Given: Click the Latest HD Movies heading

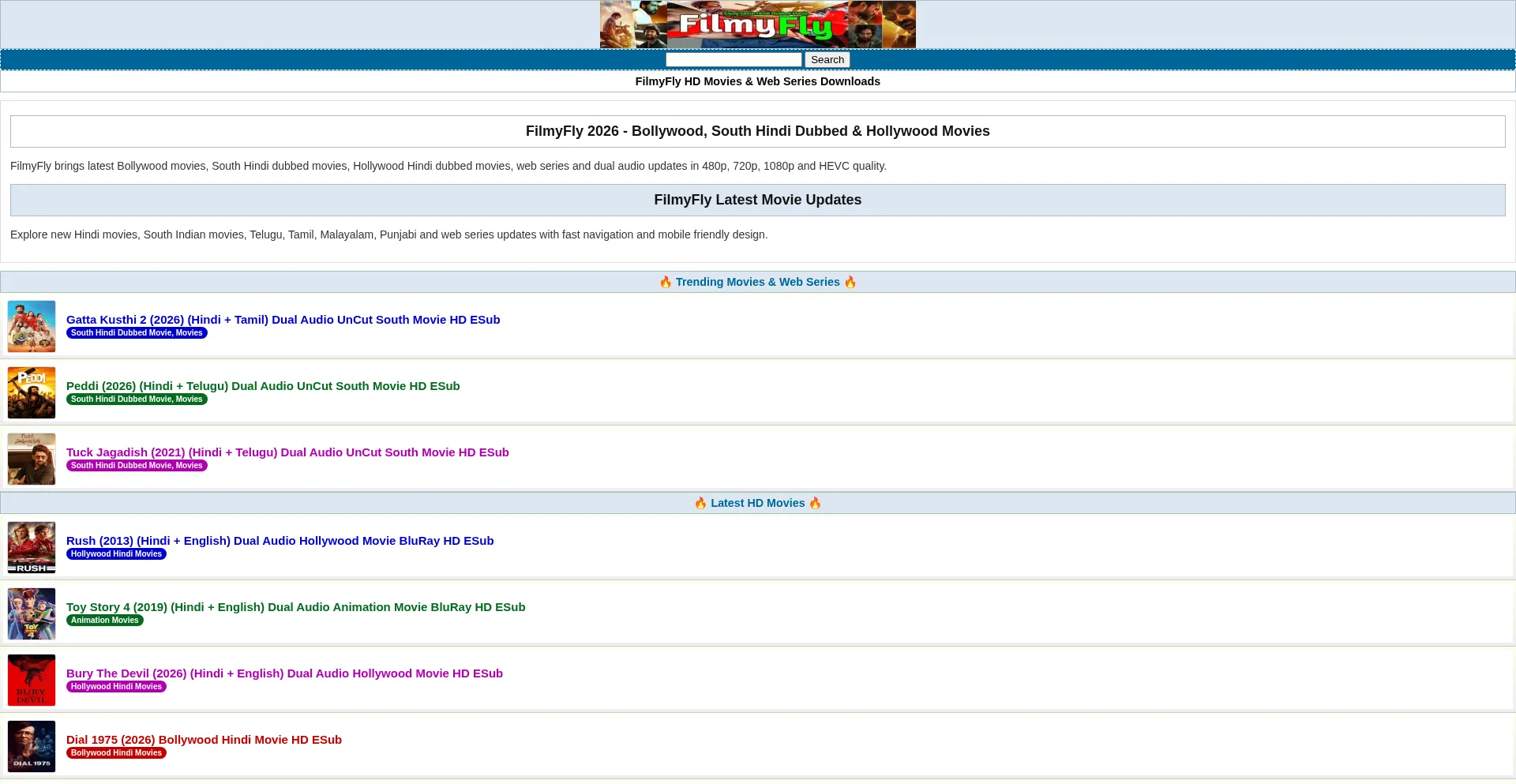Looking at the screenshot, I should [x=758, y=503].
